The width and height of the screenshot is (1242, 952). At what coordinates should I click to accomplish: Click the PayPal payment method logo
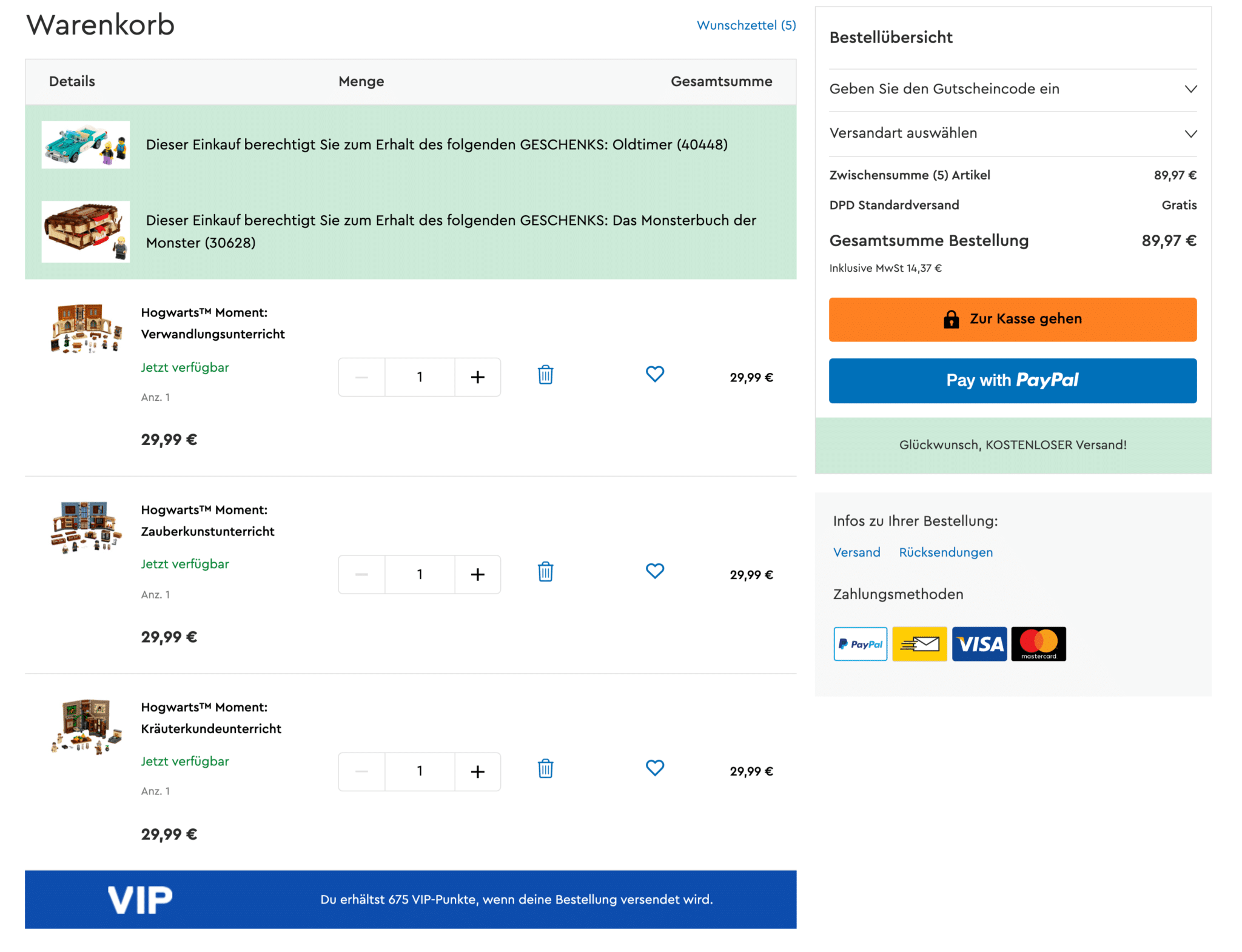click(x=860, y=644)
